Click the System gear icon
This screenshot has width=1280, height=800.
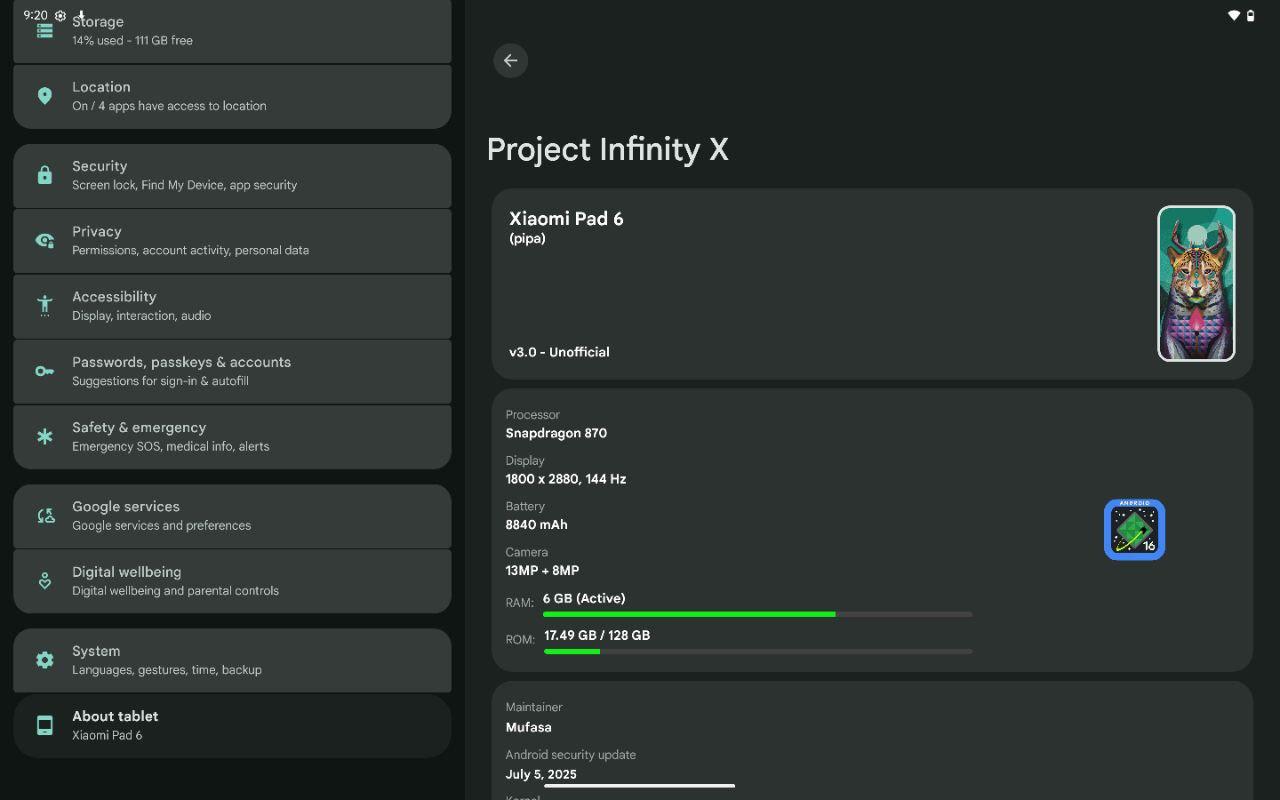(x=44, y=660)
